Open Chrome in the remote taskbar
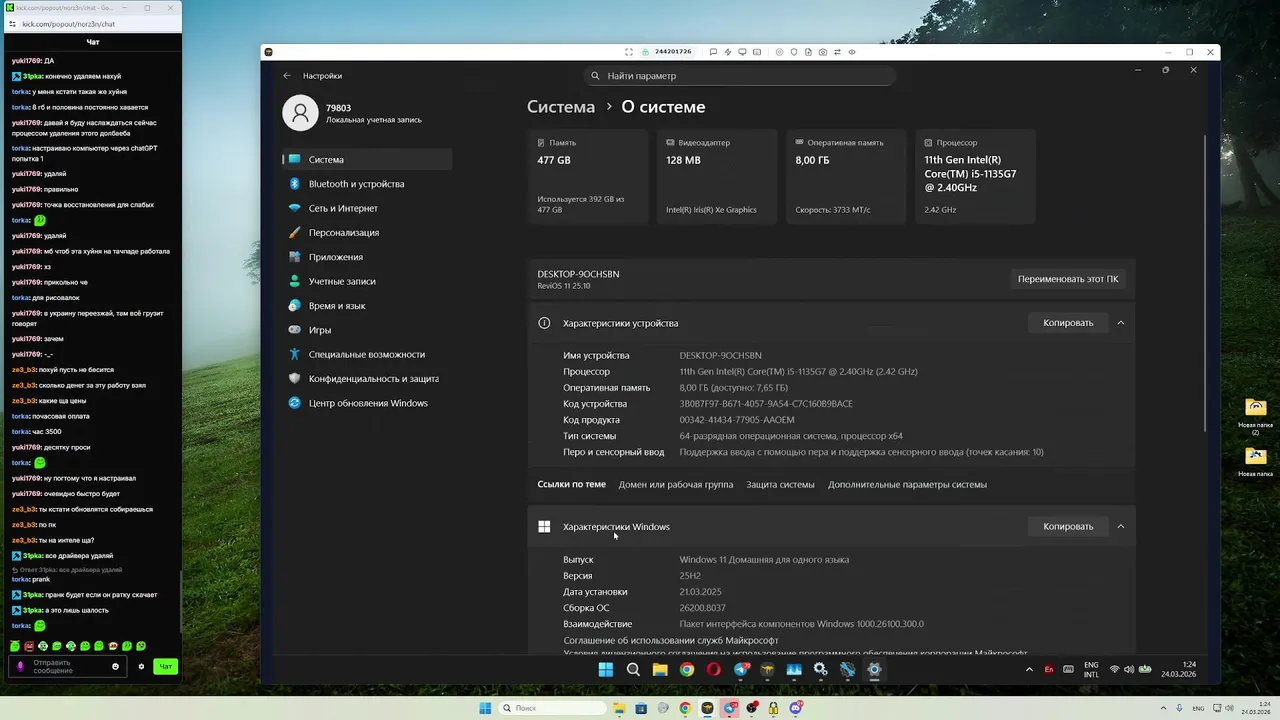Image resolution: width=1280 pixels, height=720 pixels. 687,670
